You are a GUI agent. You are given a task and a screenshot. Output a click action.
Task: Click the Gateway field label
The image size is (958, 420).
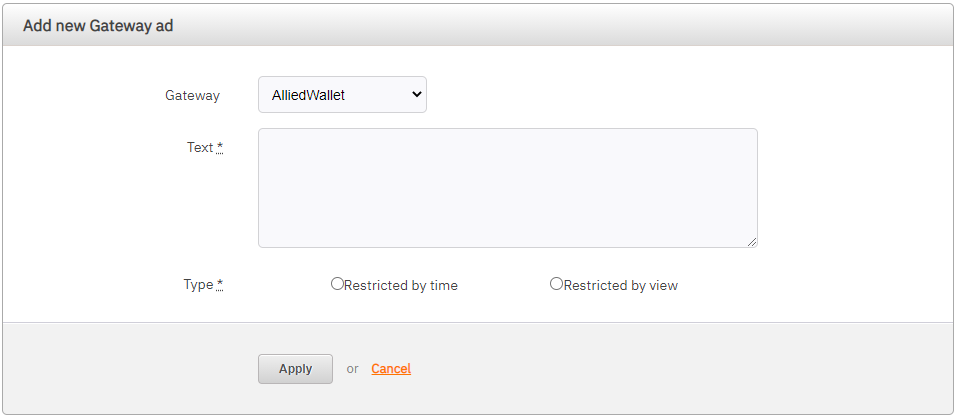coord(192,95)
